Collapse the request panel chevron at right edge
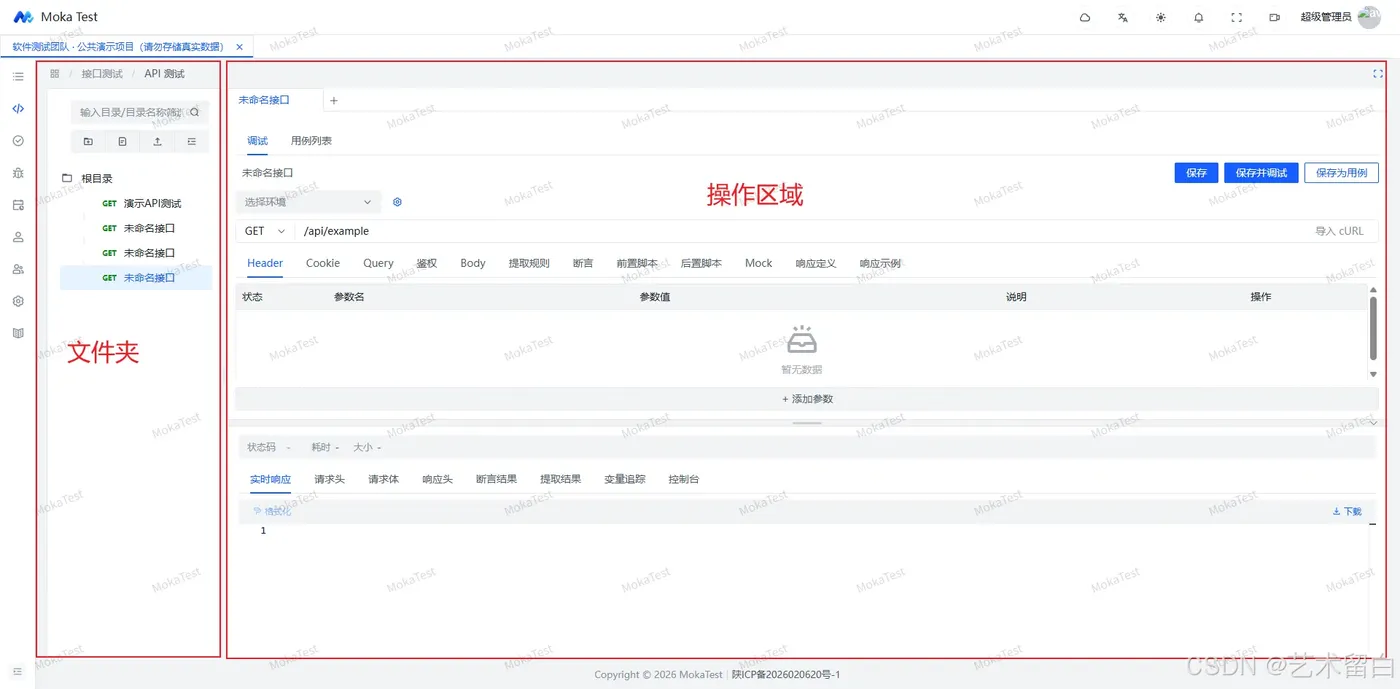This screenshot has height=689, width=1400. tap(1373, 422)
